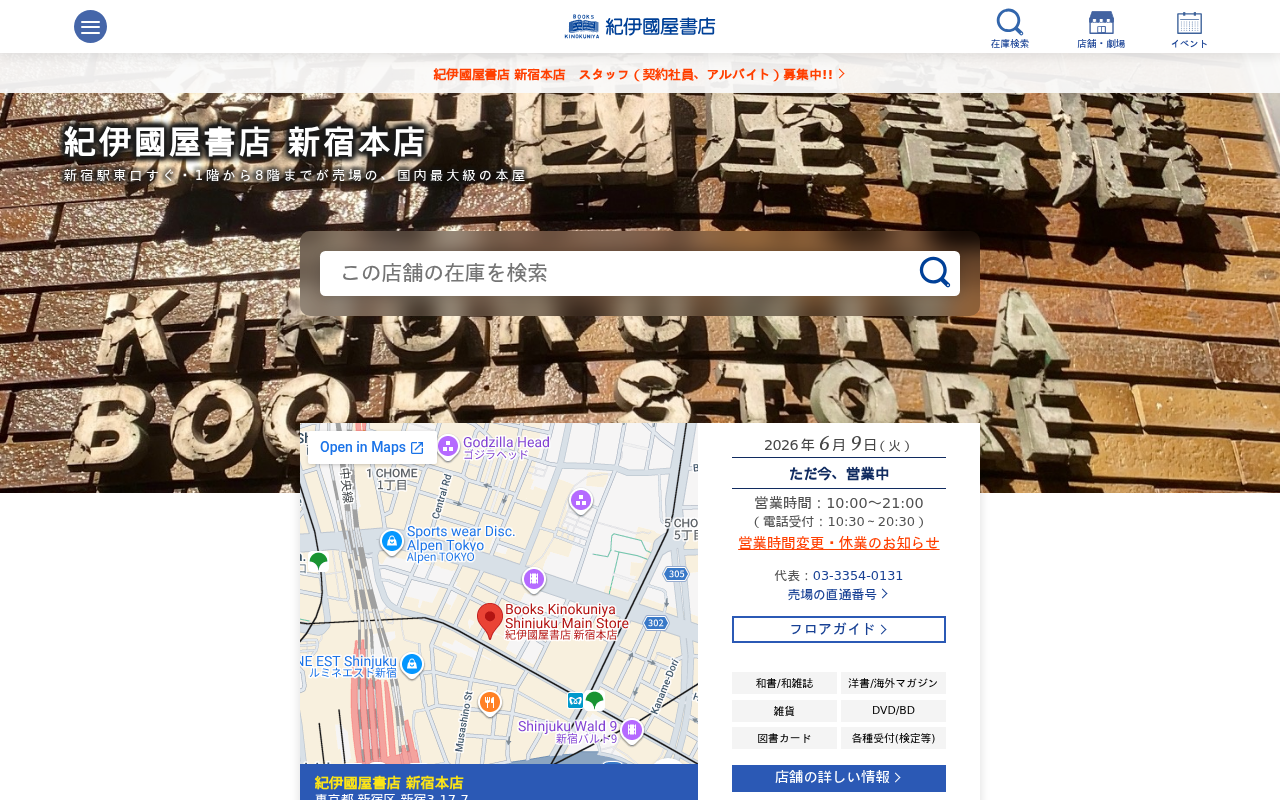
Task: Click the 紀伊國屋書店 新宿本店 page heading
Action: [x=245, y=143]
